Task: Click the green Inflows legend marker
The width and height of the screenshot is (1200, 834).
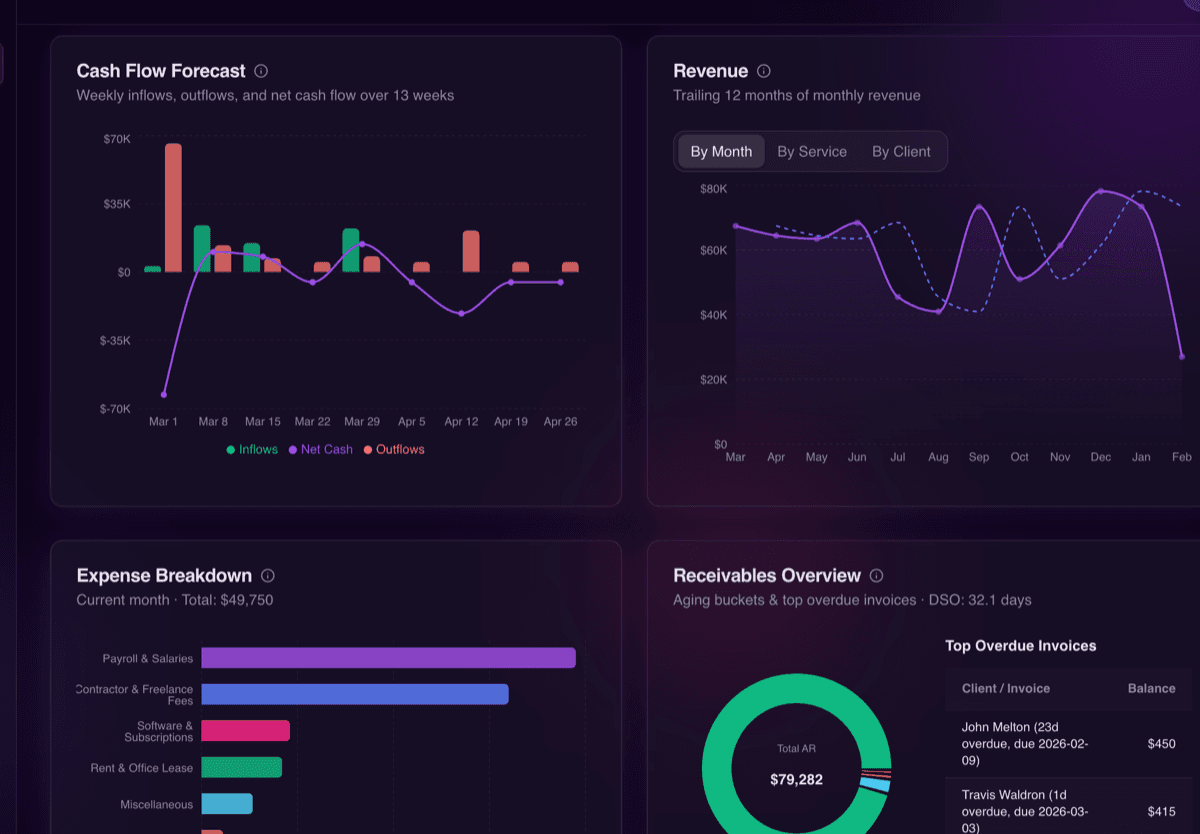Action: pos(232,449)
